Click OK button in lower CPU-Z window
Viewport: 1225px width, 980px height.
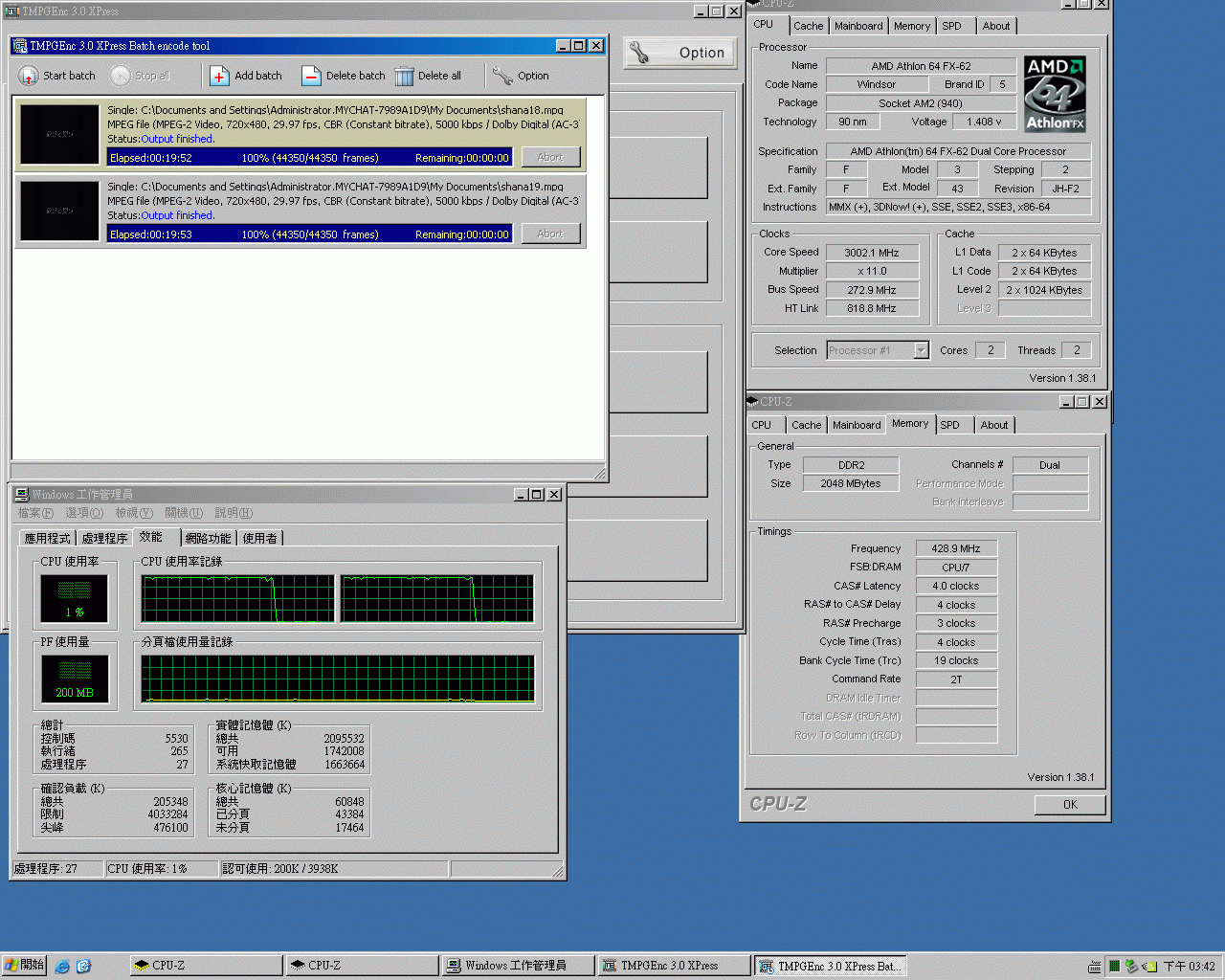click(1070, 805)
